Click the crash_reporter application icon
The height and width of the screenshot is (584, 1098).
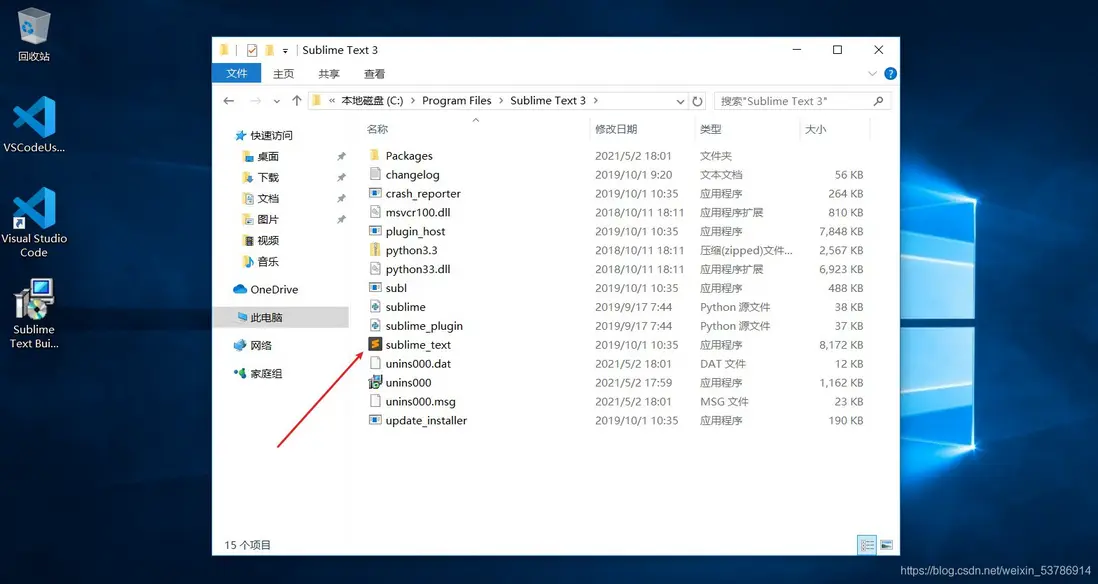(x=375, y=193)
